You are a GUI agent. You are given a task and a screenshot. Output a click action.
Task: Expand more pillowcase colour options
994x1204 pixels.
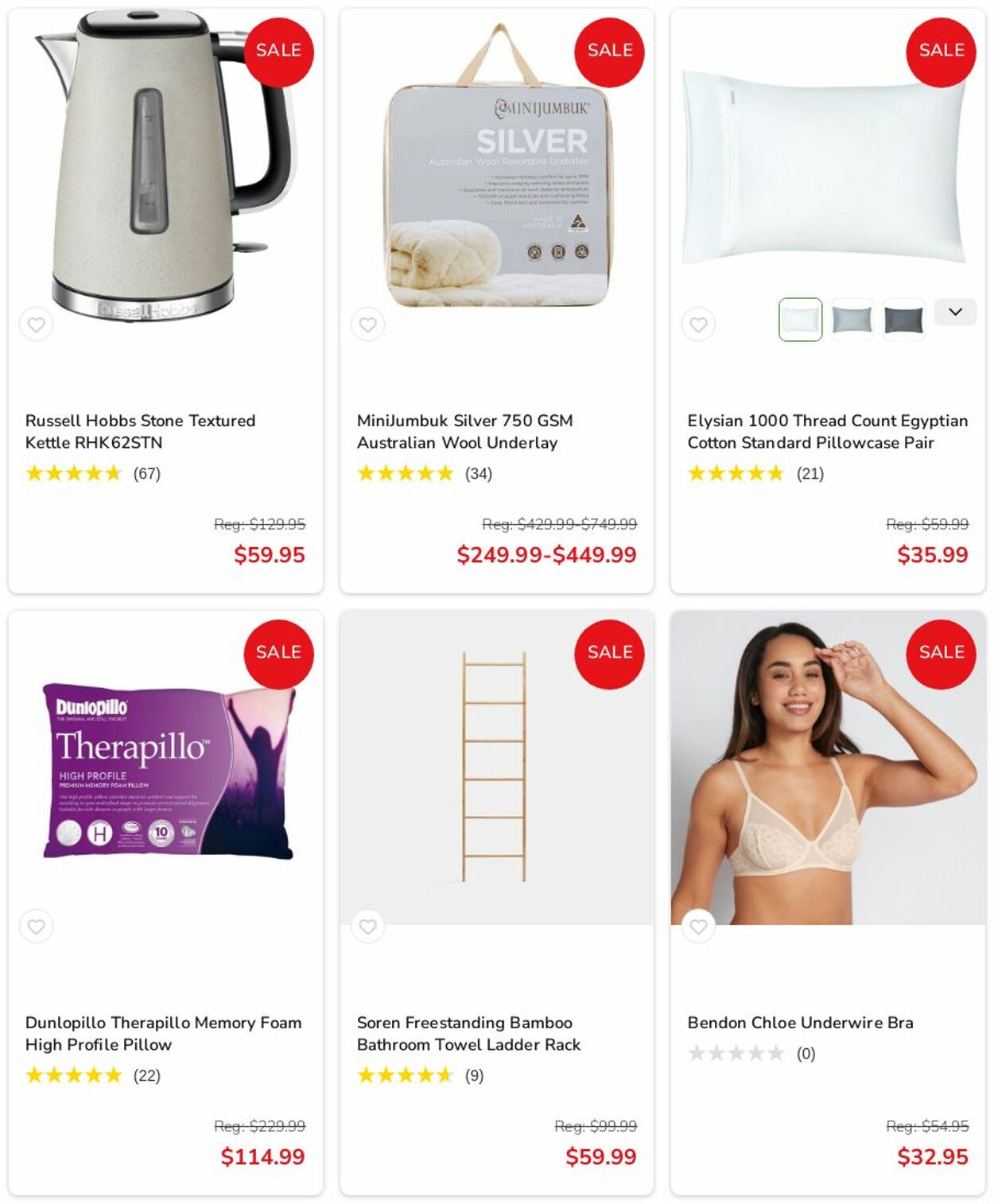(x=955, y=312)
